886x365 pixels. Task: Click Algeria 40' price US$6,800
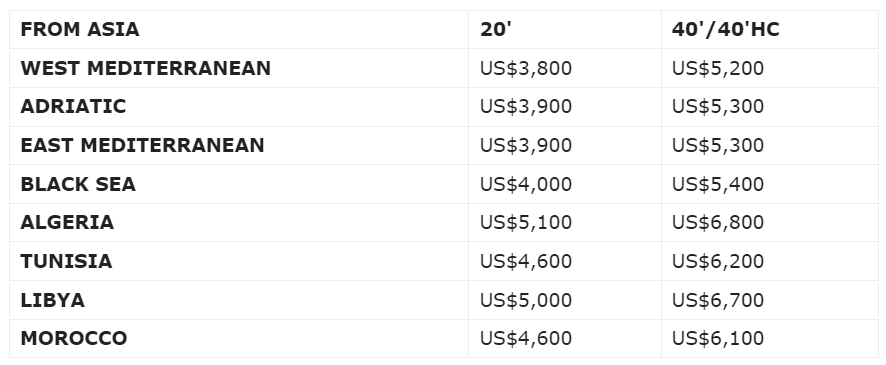pyautogui.click(x=718, y=223)
